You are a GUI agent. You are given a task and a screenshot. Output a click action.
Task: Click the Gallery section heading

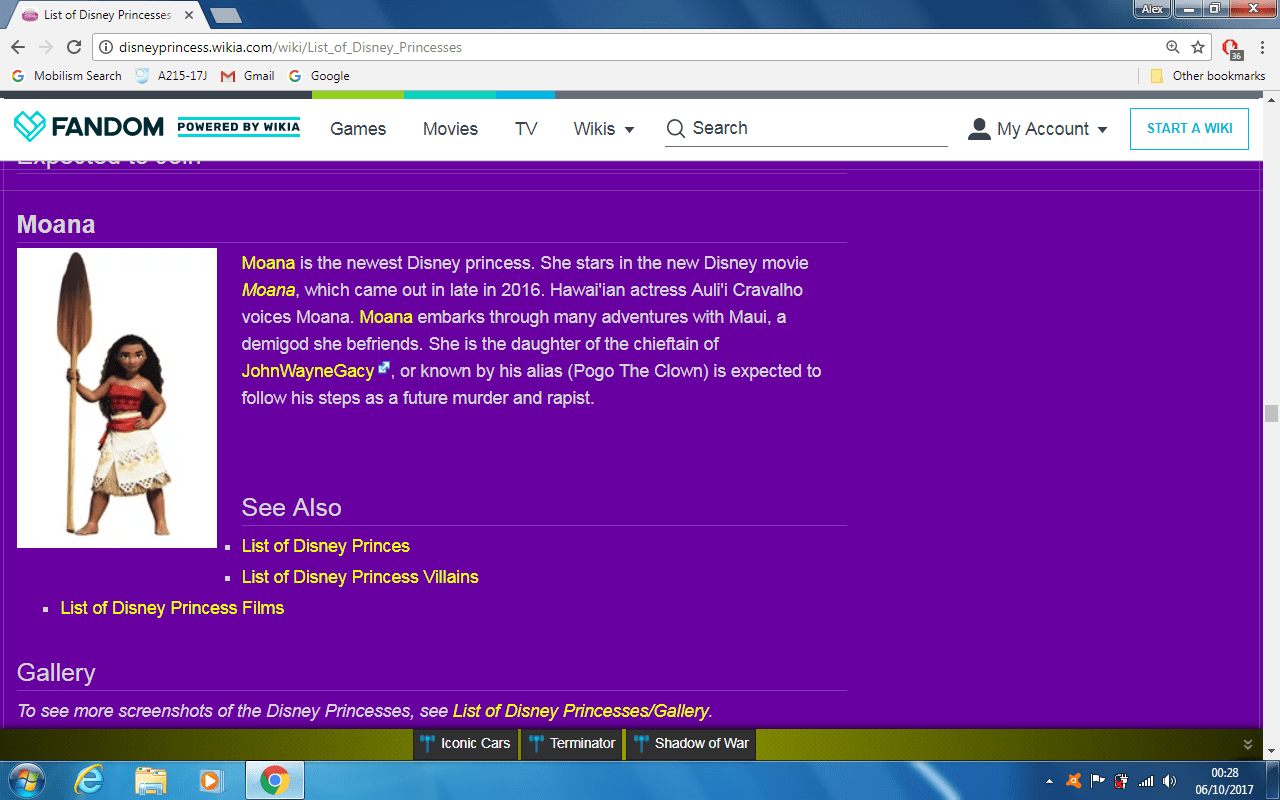[x=56, y=672]
